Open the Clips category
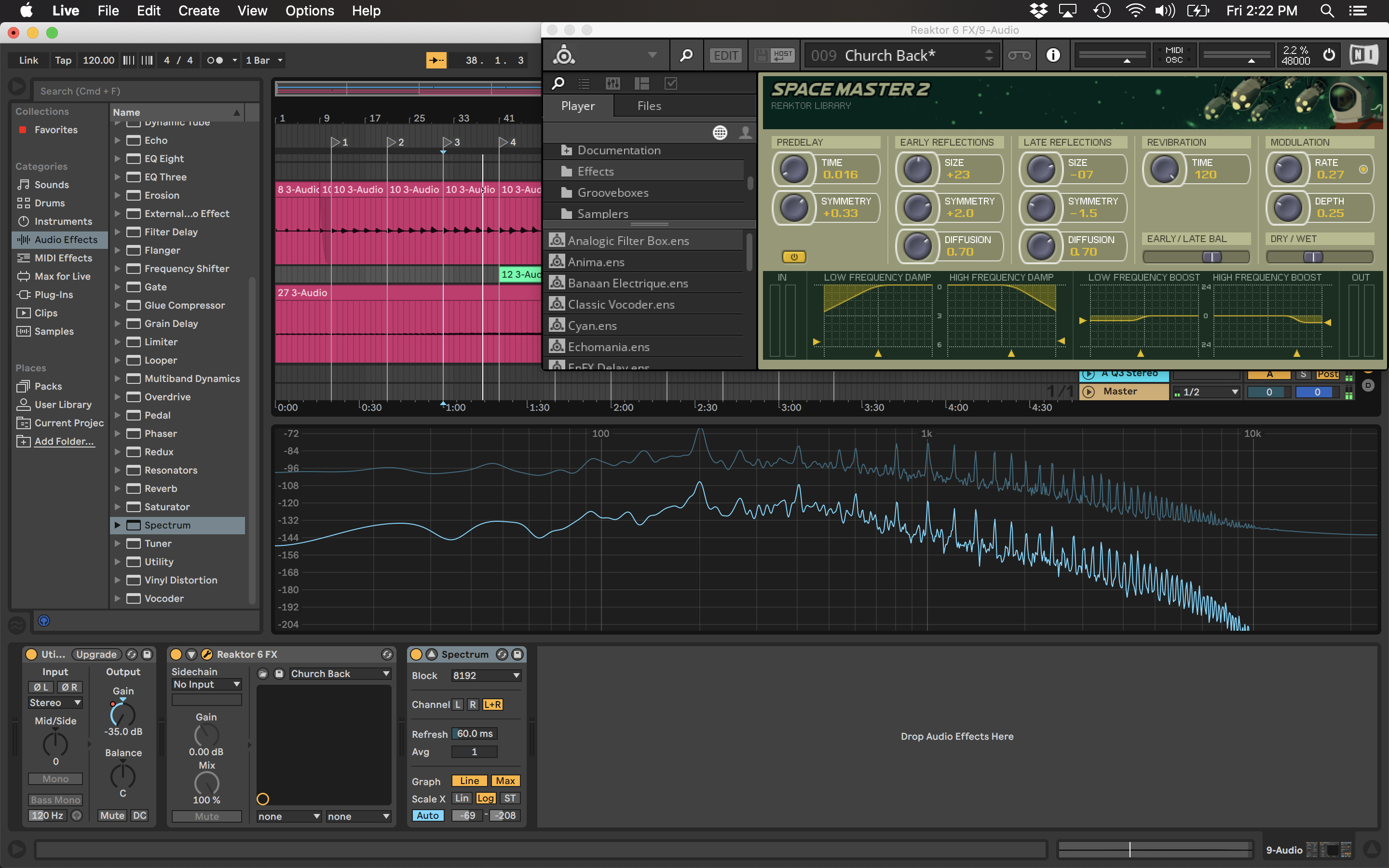Viewport: 1389px width, 868px height. pos(46,313)
